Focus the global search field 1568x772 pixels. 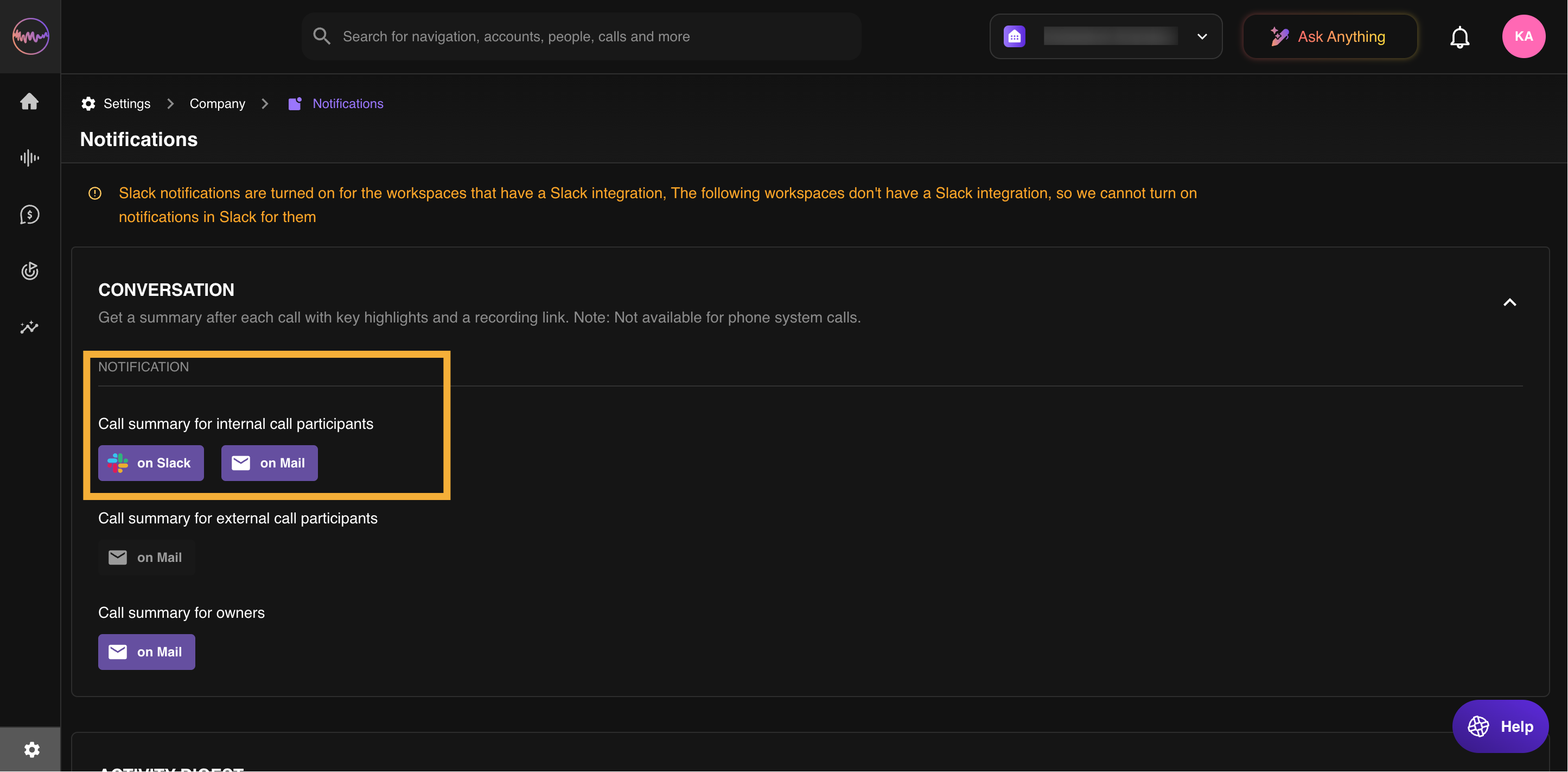point(581,36)
